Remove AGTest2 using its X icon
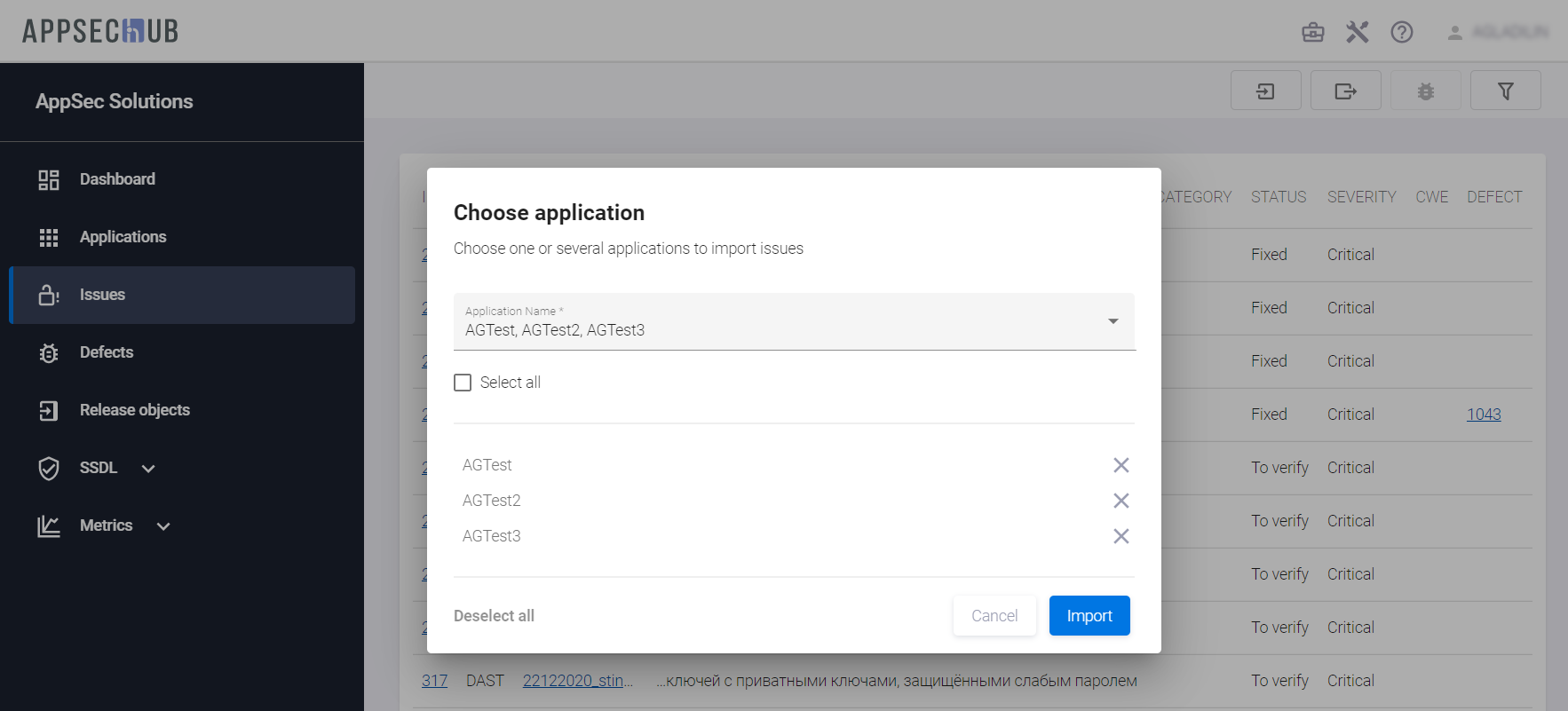The image size is (1568, 711). point(1121,501)
